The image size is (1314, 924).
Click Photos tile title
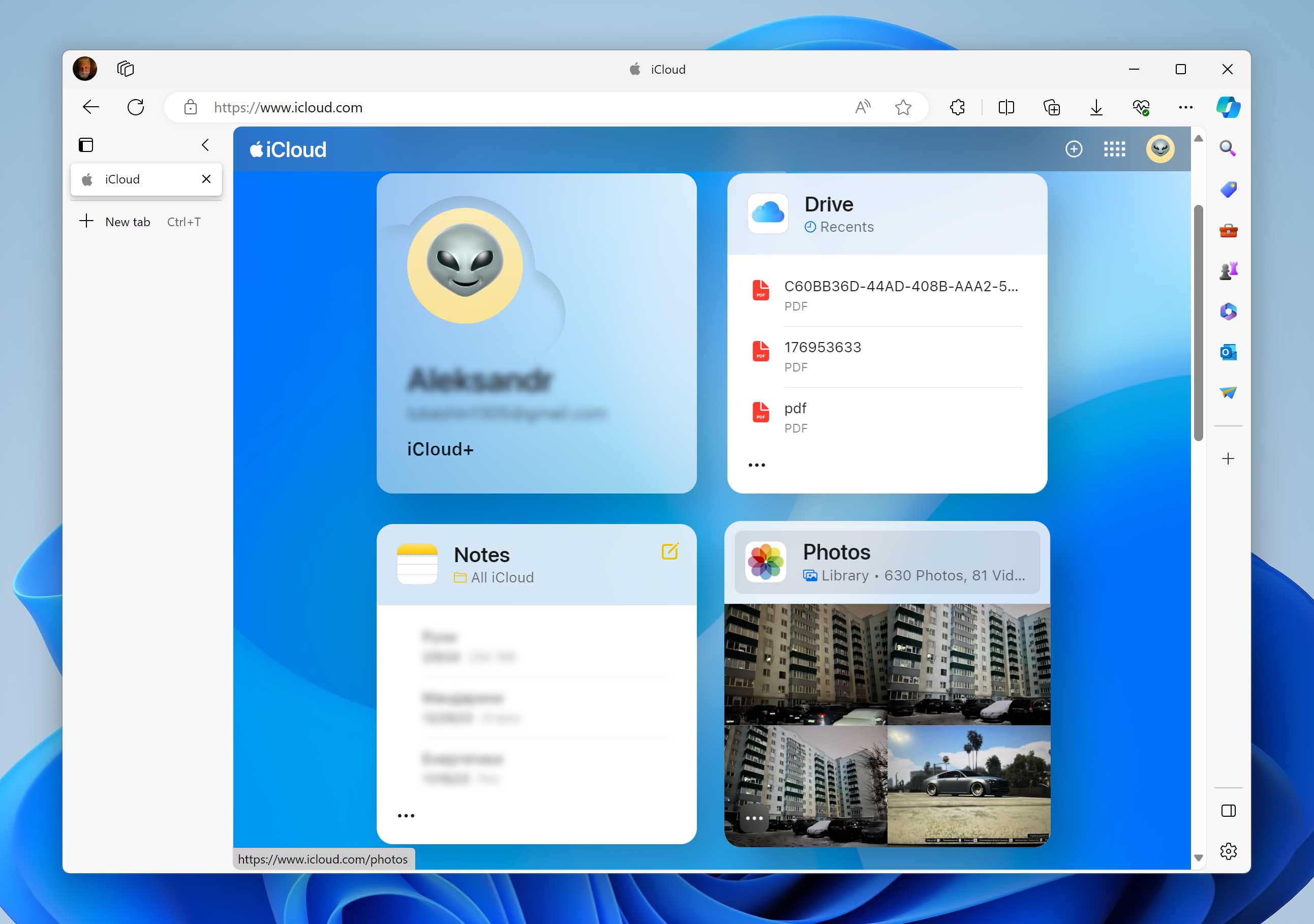coord(836,552)
